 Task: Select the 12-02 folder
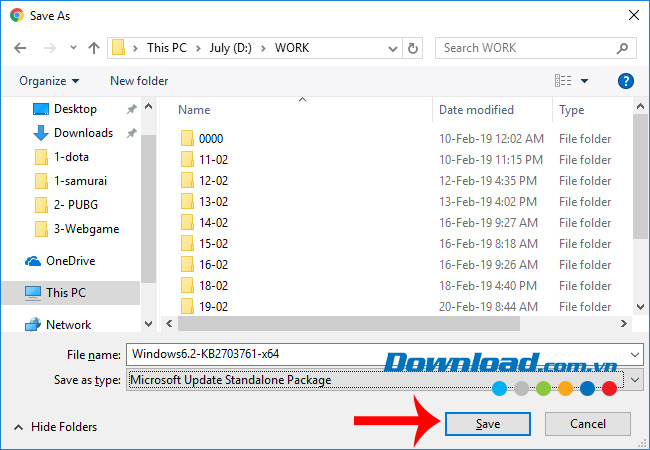213,181
